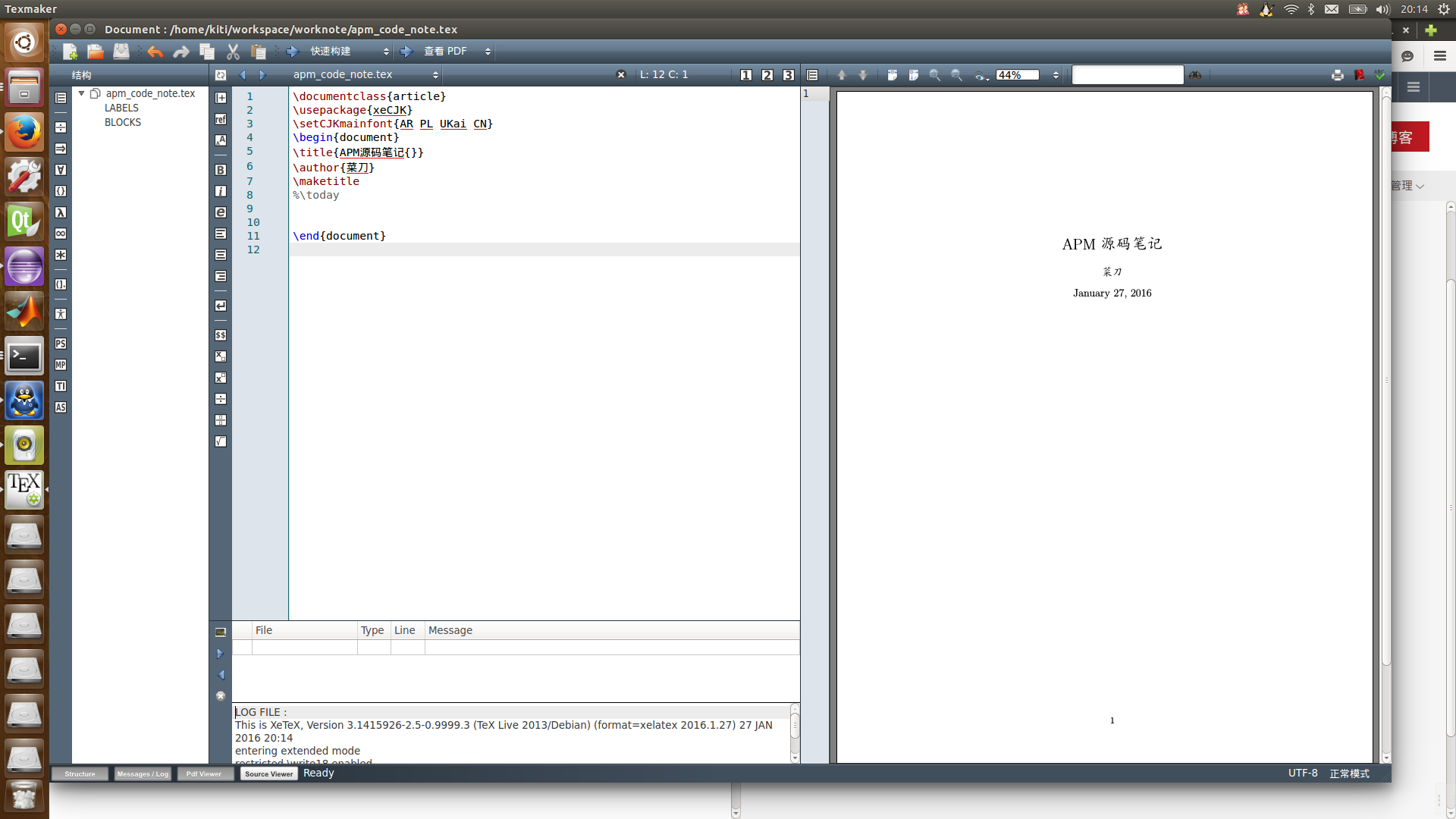Screen dimensions: 1456x819
Task: Click the Find/Search icon in toolbar
Action: (x=1196, y=74)
